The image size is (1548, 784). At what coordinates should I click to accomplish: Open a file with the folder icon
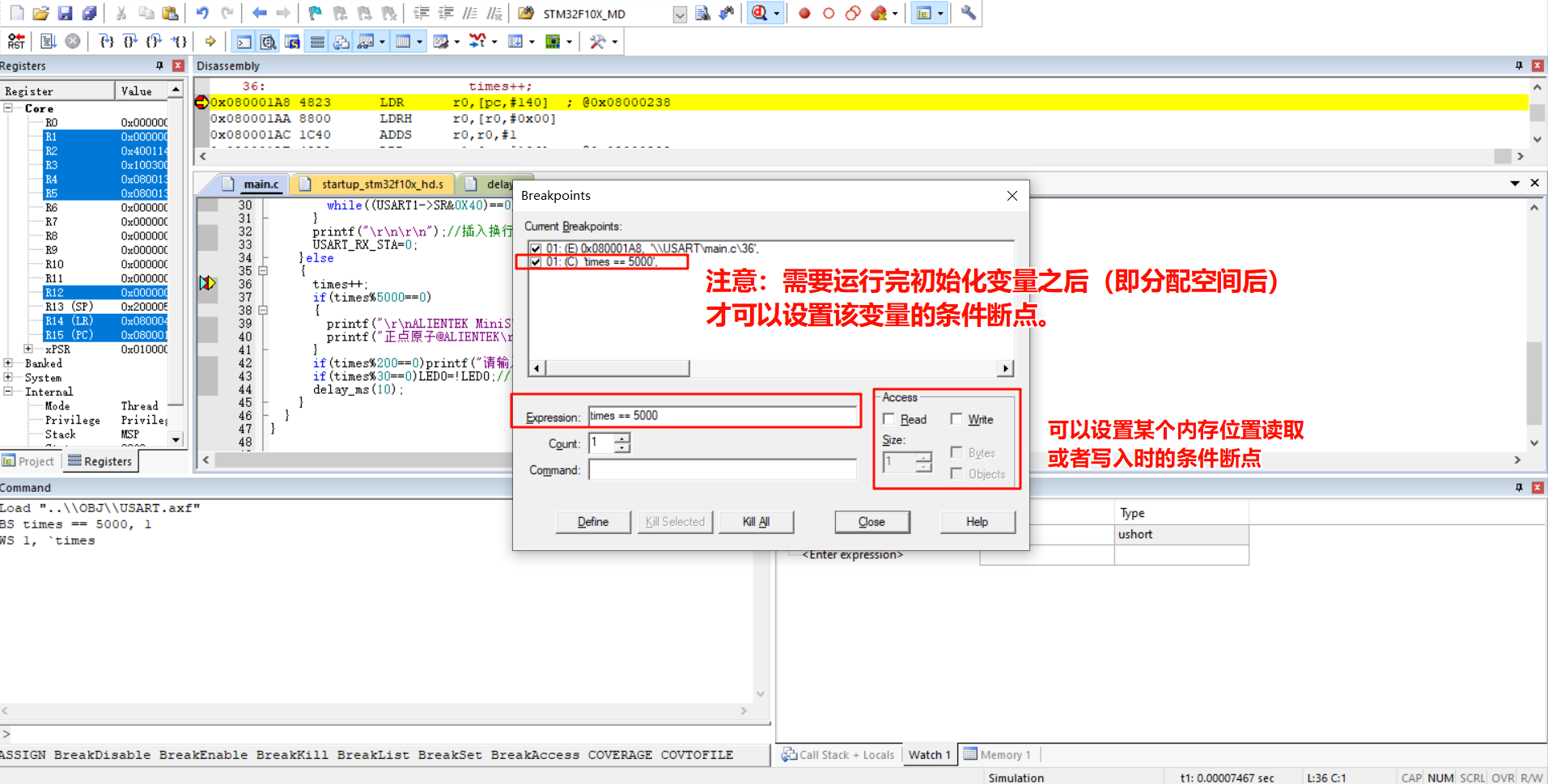pos(41,13)
